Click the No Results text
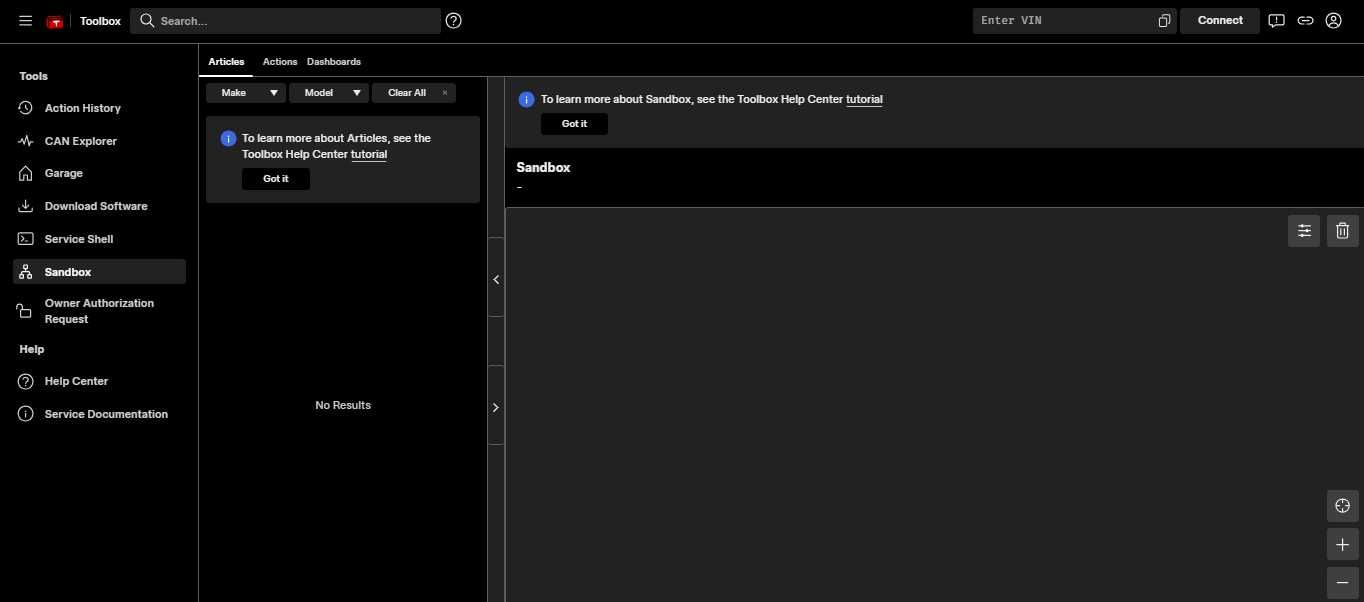 (343, 405)
